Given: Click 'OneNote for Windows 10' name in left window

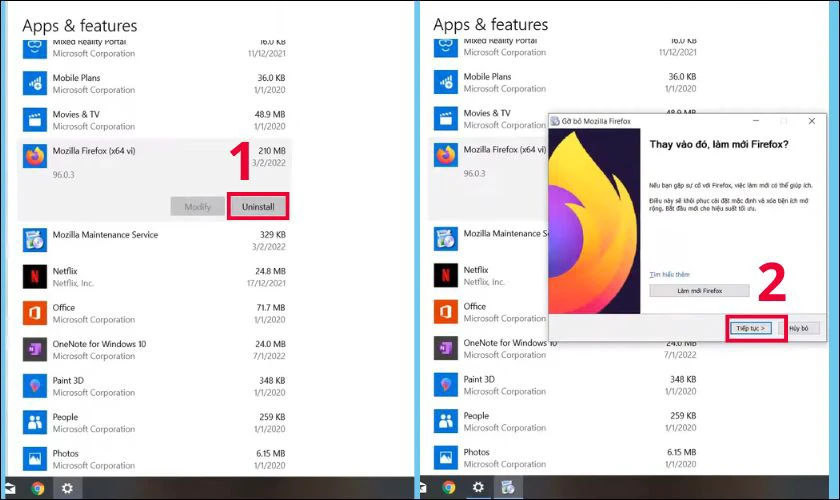Looking at the screenshot, I should (99, 344).
